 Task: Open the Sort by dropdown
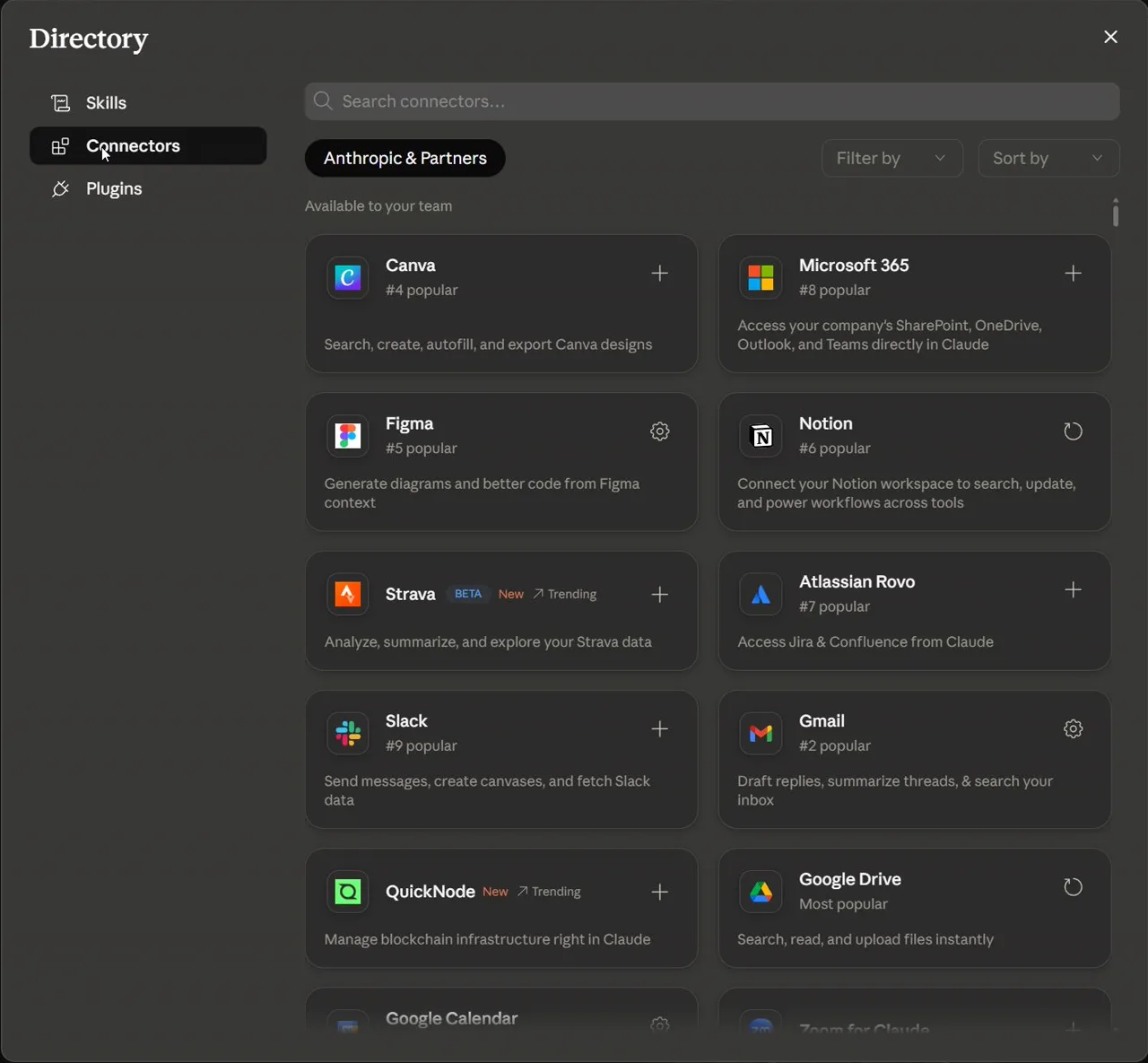[x=1048, y=158]
